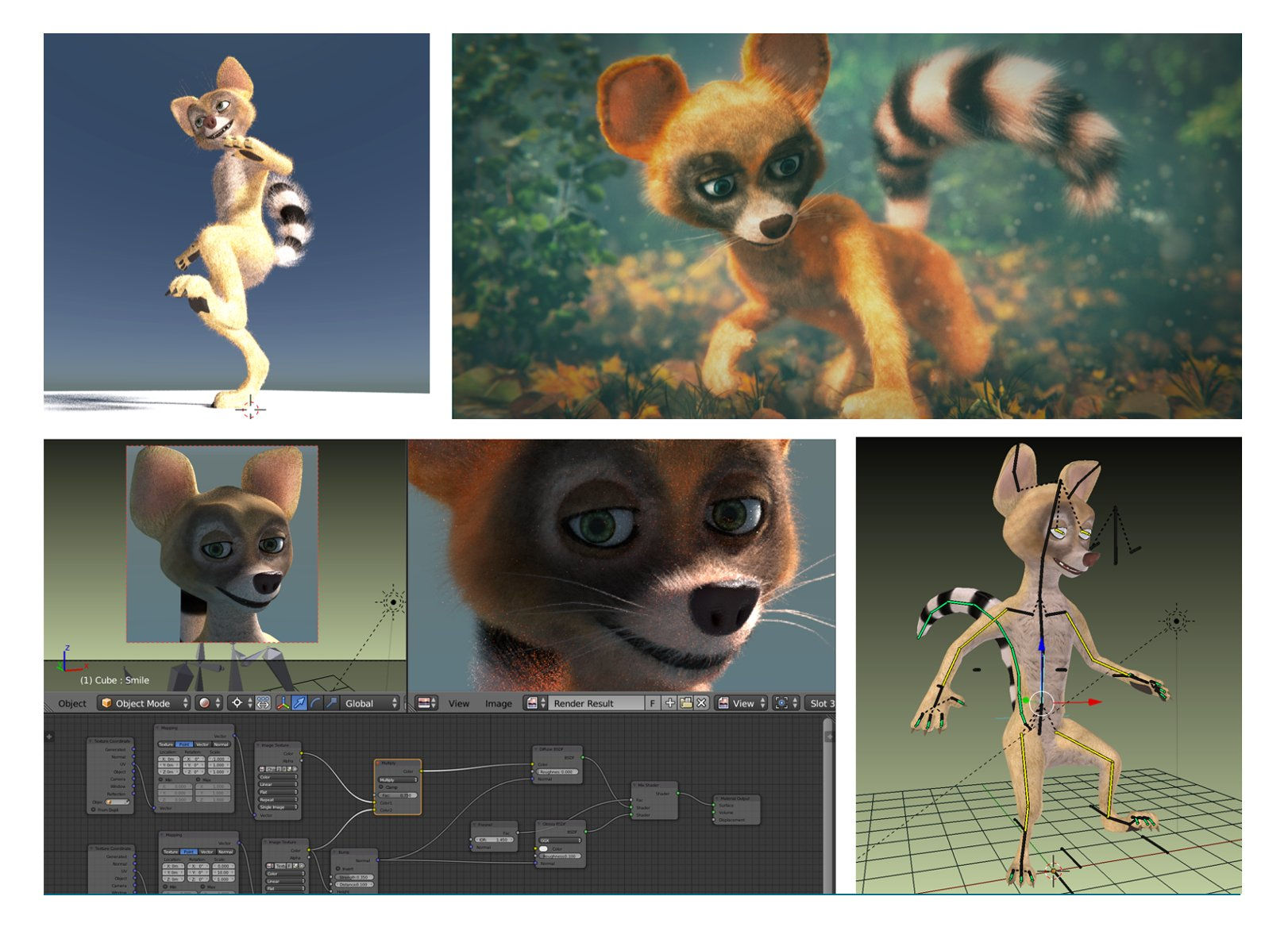1288x927 pixels.
Task: Collapse the Diffuse BSDF node triangle
Action: 536,749
